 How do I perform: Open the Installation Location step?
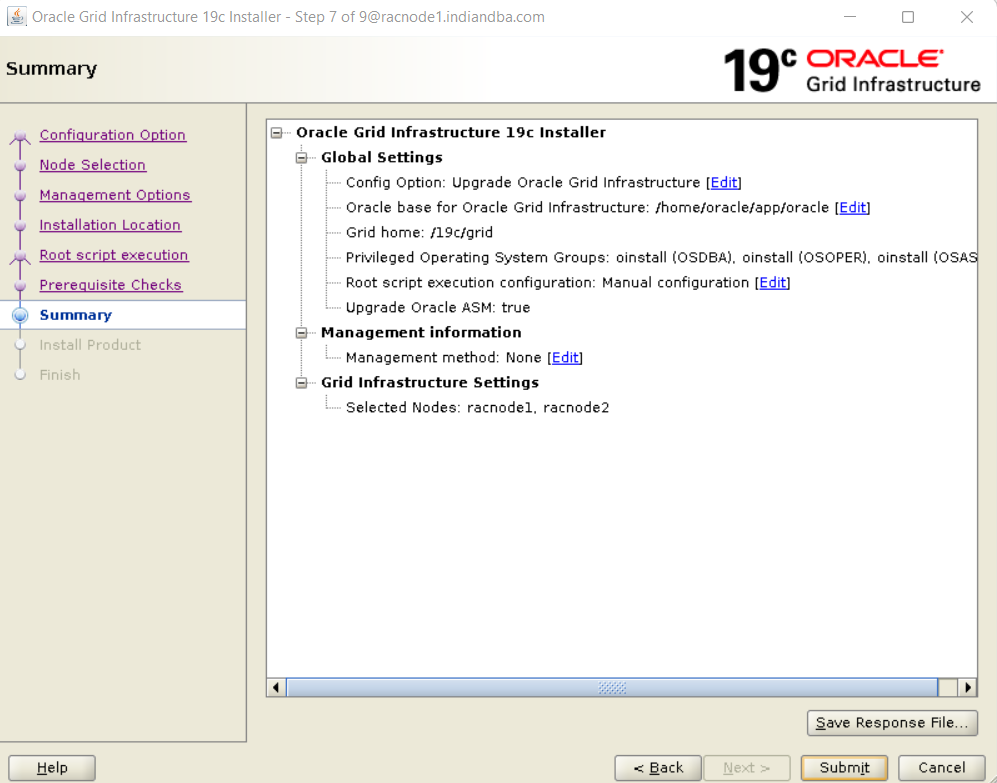(110, 225)
